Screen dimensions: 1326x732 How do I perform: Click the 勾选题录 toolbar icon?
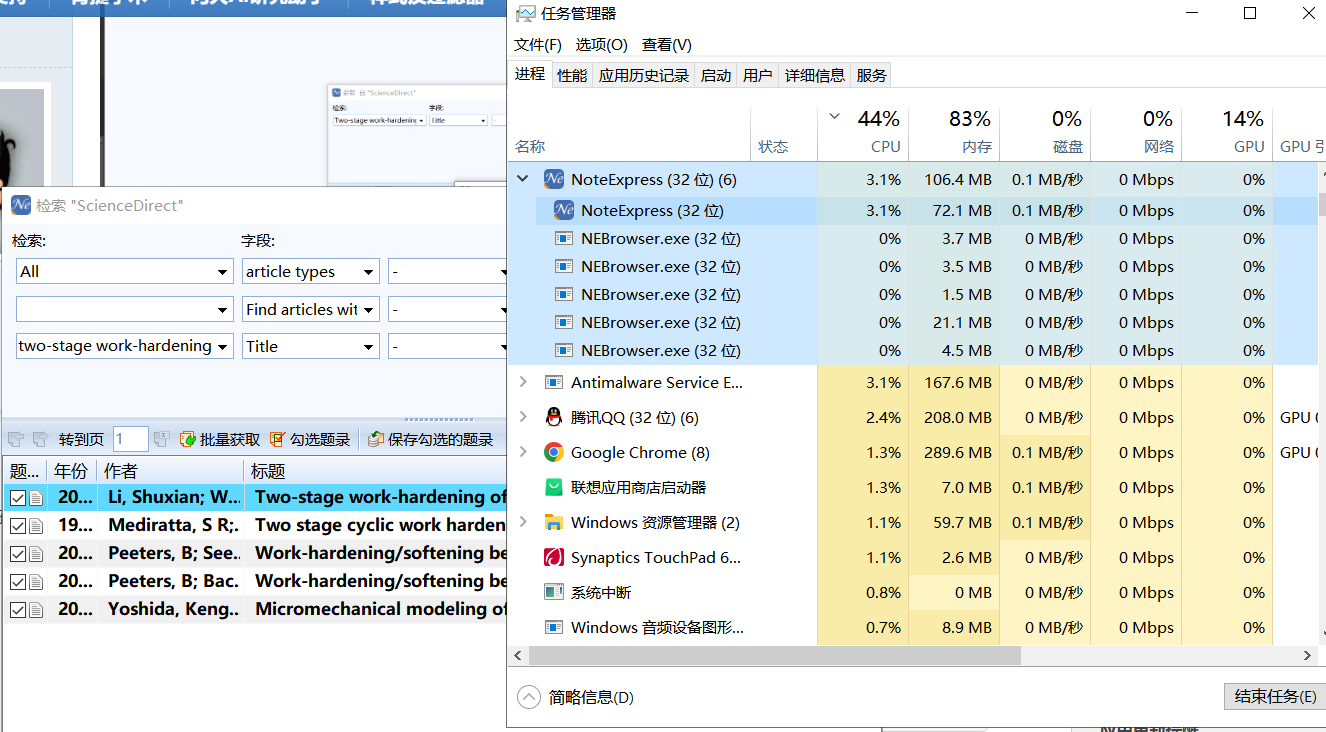(x=277, y=439)
